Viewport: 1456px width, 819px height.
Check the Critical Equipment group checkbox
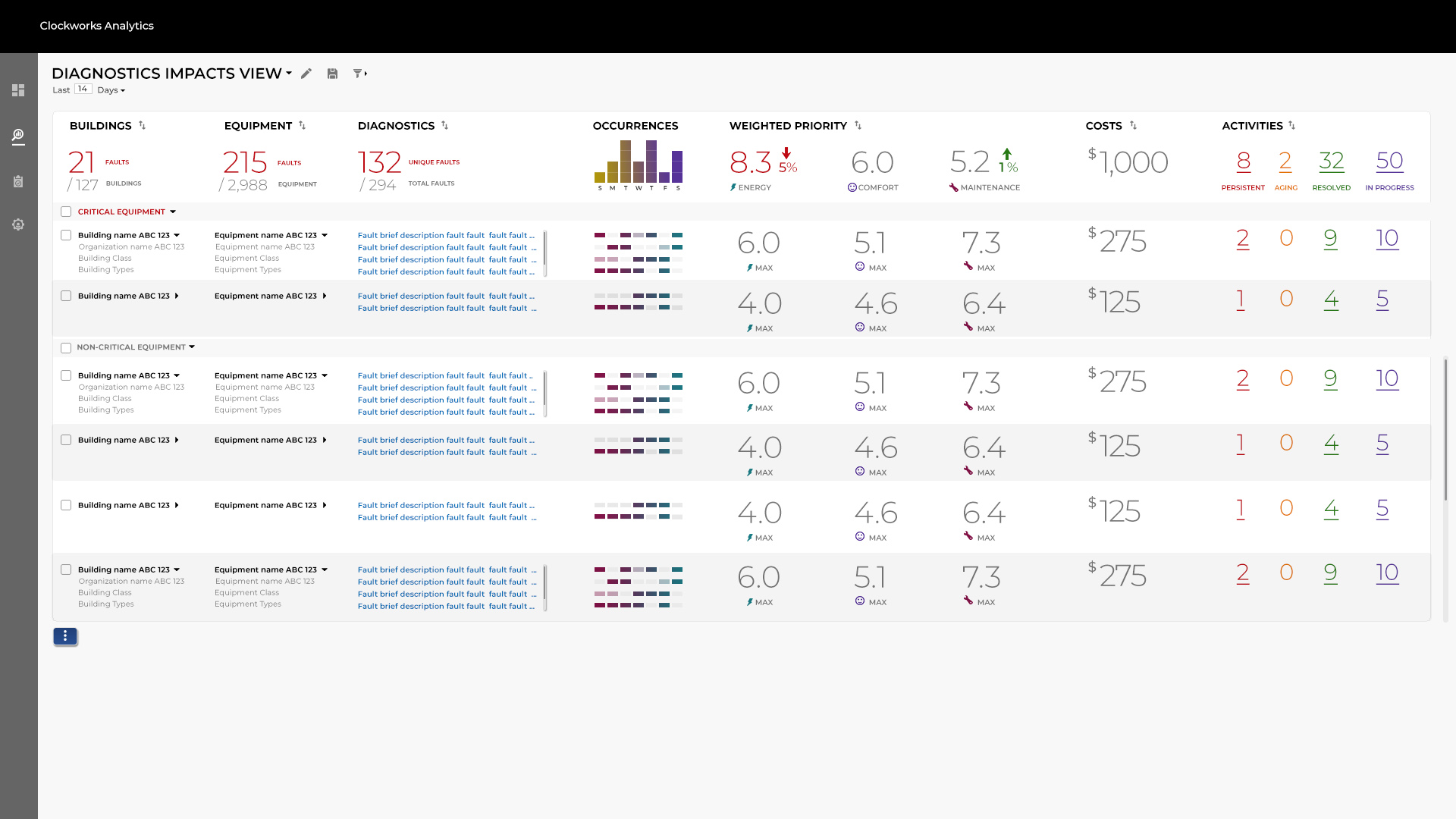coord(66,212)
